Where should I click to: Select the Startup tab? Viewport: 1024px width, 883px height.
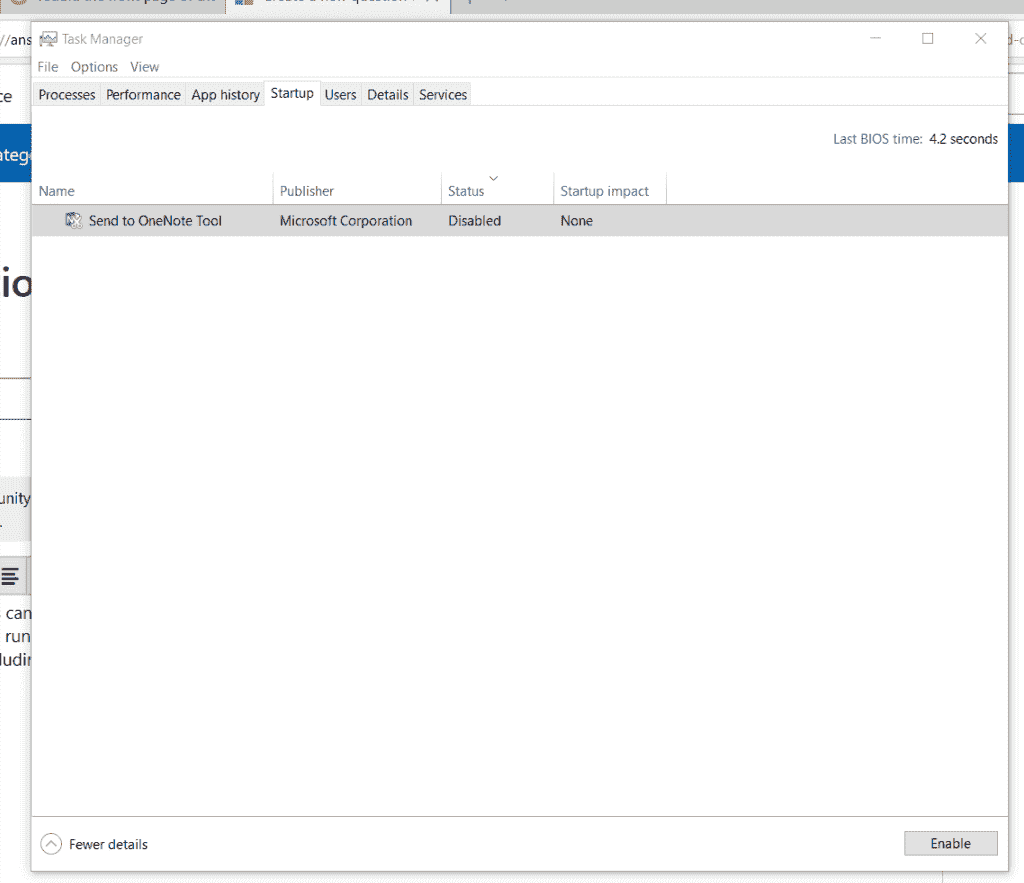[x=292, y=93]
